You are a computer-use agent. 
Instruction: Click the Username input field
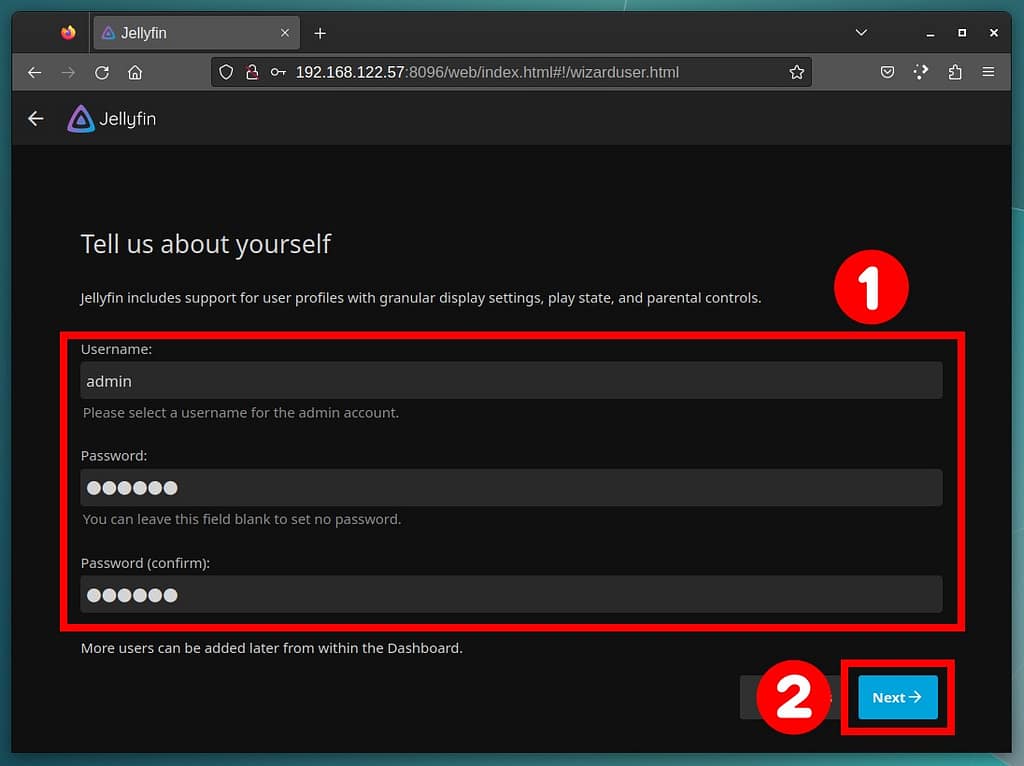pyautogui.click(x=510, y=381)
